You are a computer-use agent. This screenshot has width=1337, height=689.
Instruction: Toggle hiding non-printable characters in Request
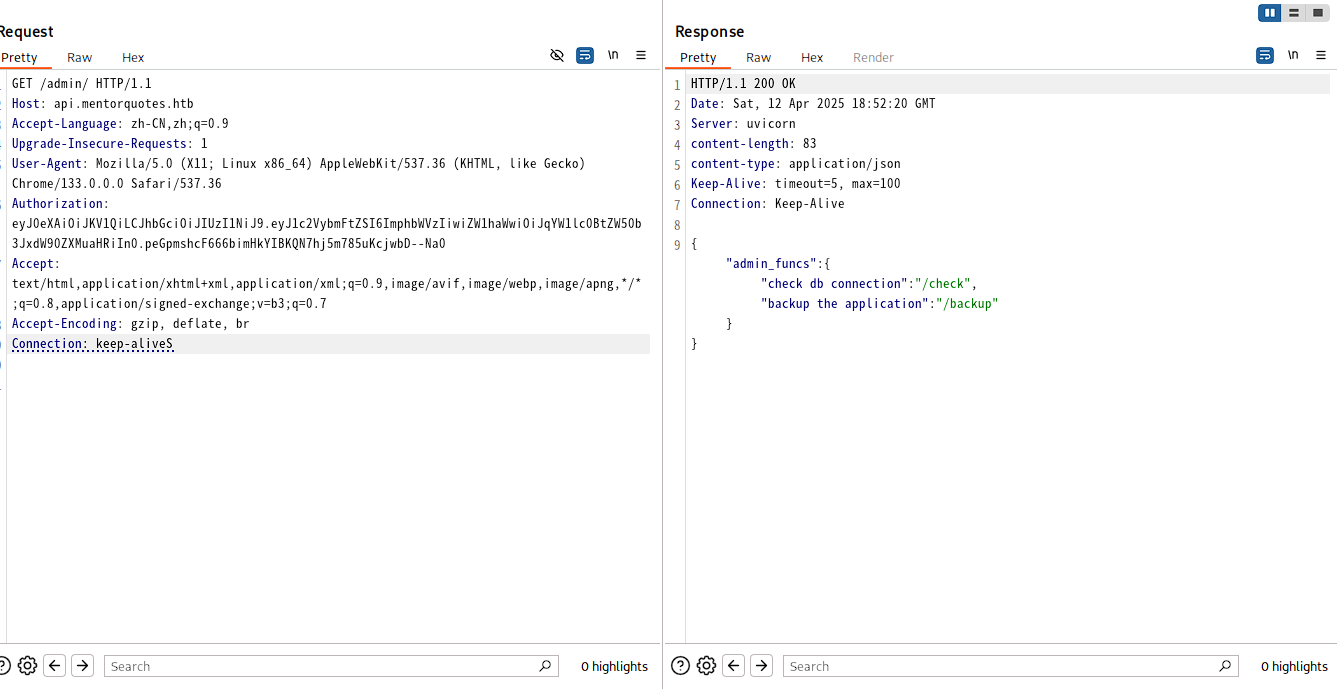point(557,55)
